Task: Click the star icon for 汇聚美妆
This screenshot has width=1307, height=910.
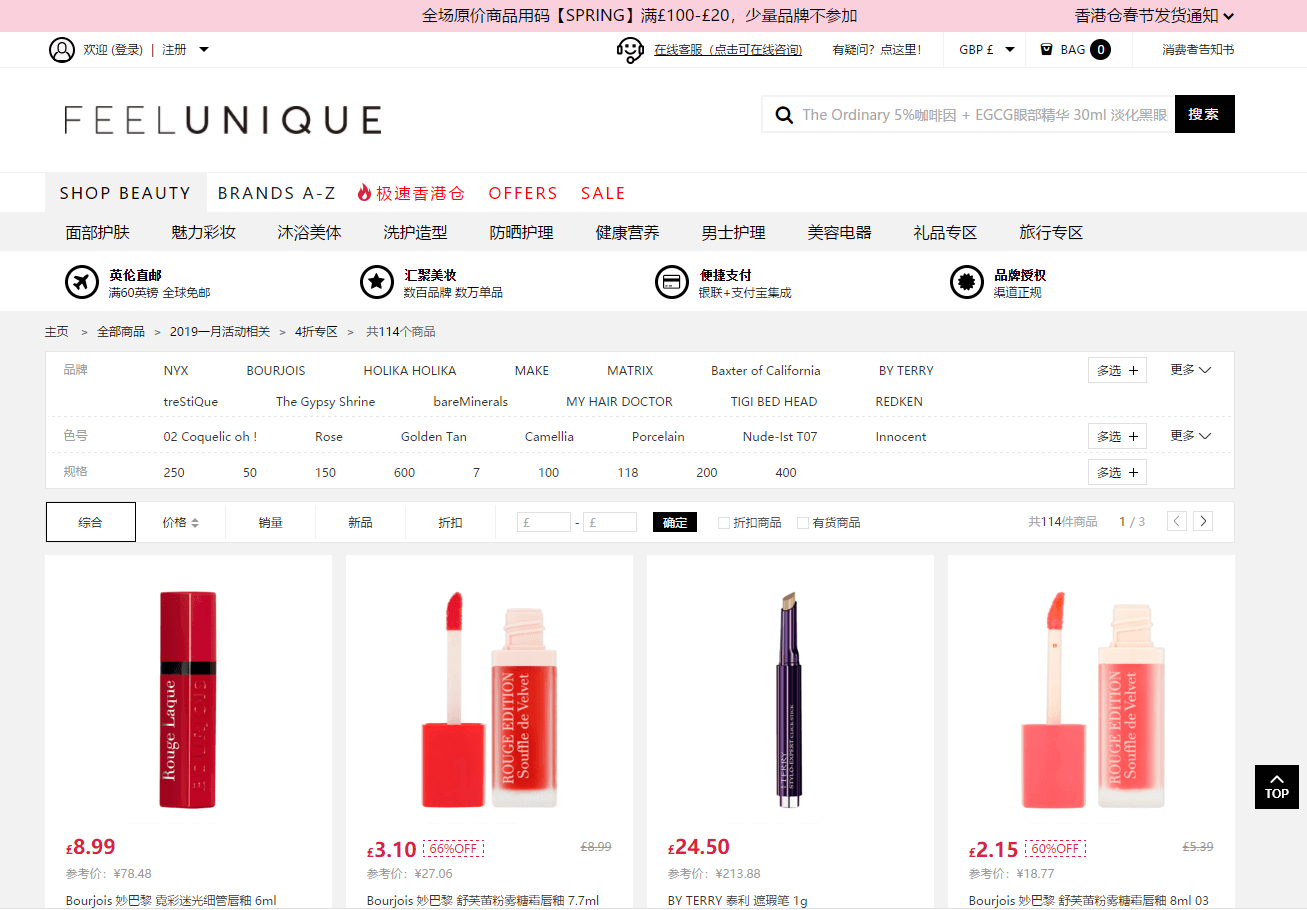Action: [x=377, y=283]
